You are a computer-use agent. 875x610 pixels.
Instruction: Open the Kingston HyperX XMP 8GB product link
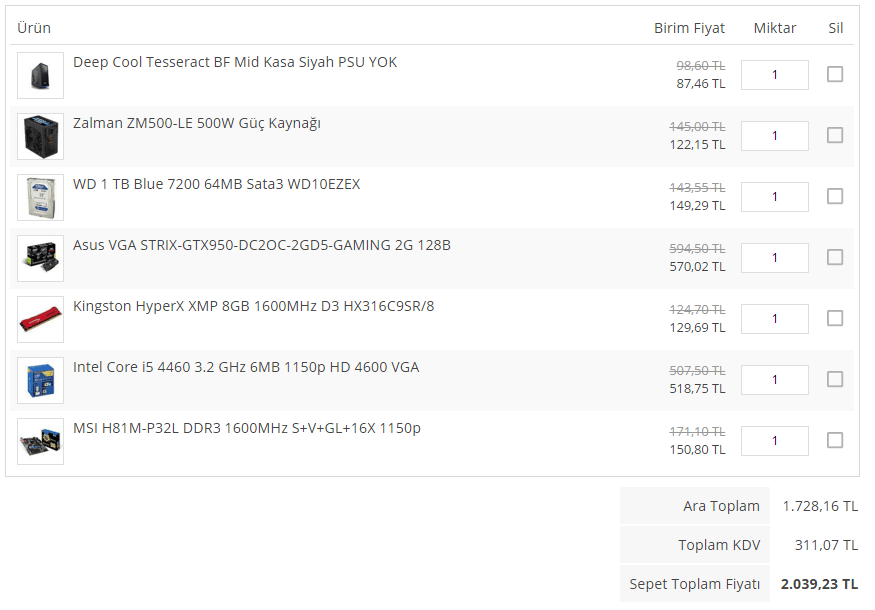253,306
